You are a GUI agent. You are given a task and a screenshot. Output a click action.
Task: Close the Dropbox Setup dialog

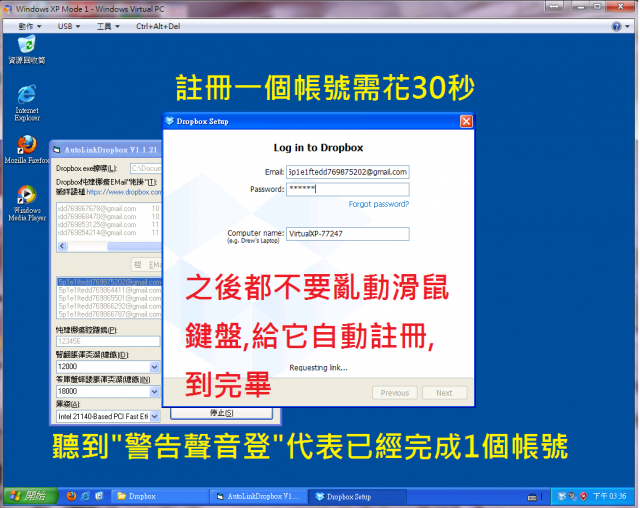[466, 121]
